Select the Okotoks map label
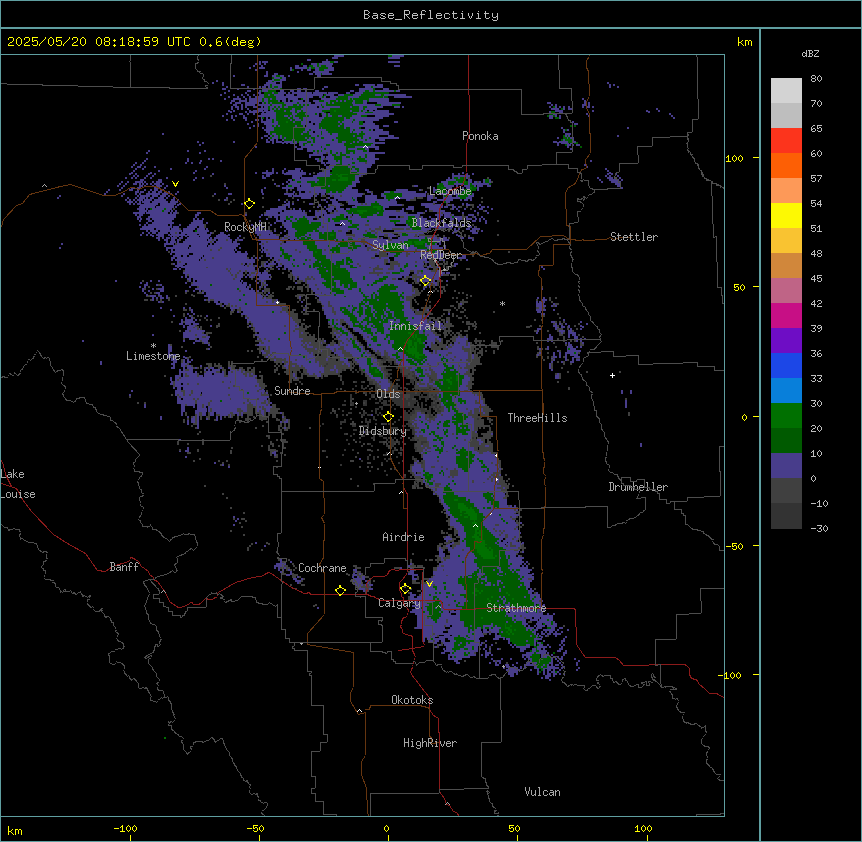 coord(412,700)
